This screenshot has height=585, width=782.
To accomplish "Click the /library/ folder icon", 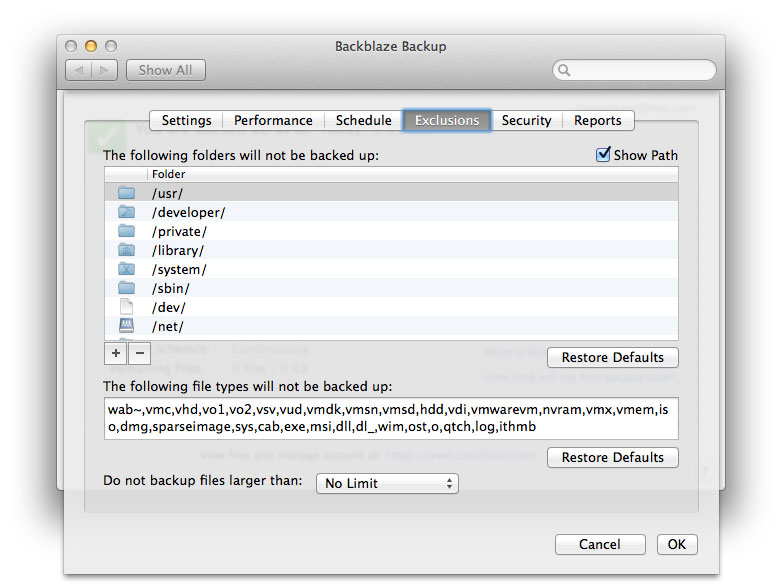I will 127,249.
